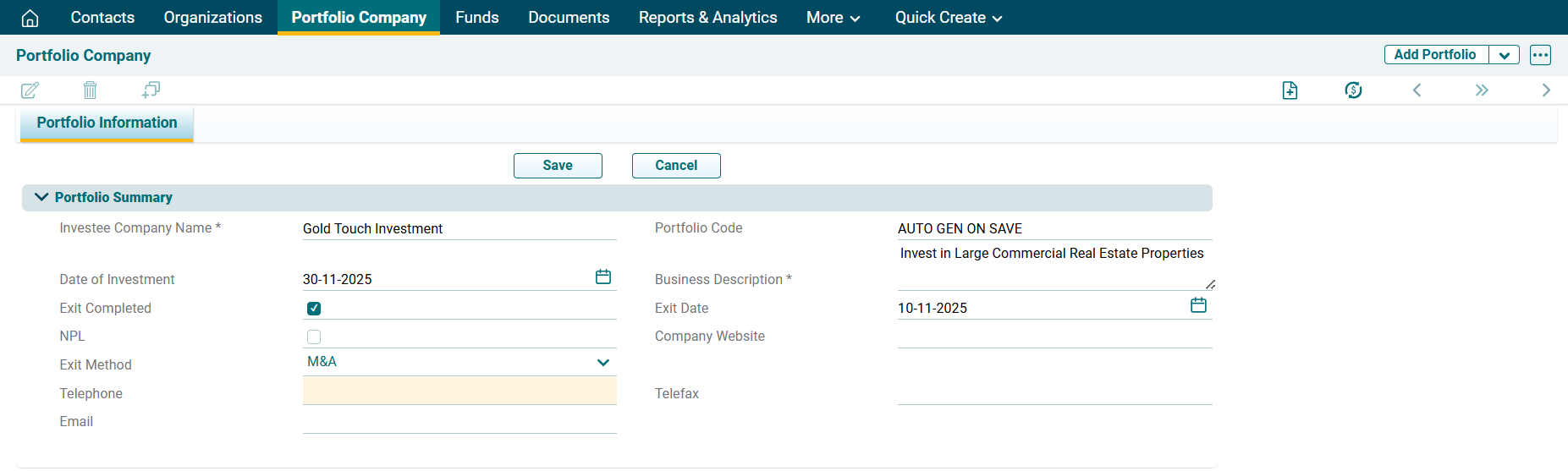The image size is (1568, 471).
Task: Click the double-chevron skip icon
Action: point(1481,90)
